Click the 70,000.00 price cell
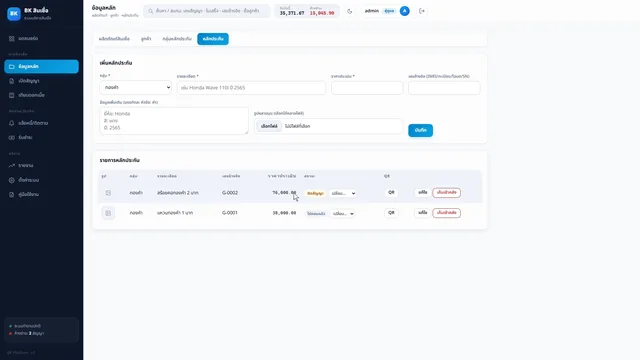Screen dimensions: 640x360 pyautogui.click(x=284, y=193)
